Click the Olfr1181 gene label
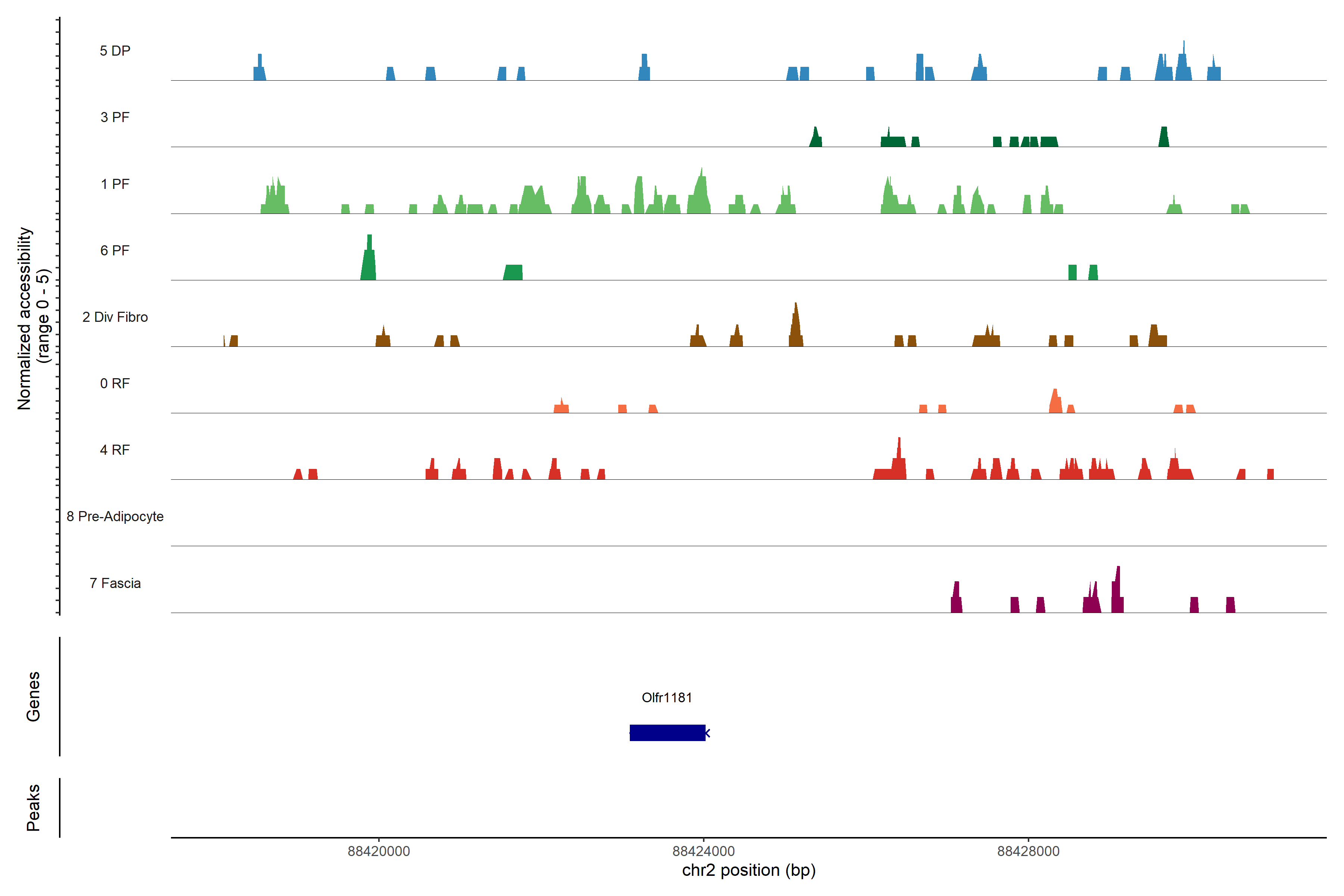1344x896 pixels. (x=666, y=697)
